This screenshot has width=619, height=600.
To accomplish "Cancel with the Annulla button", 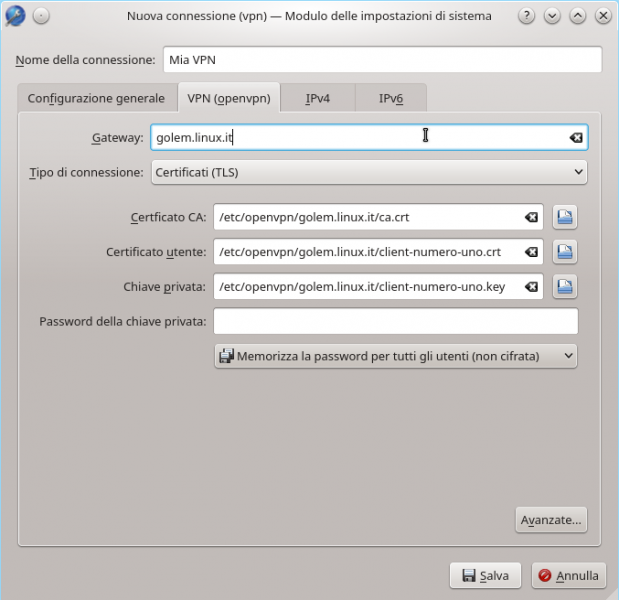I will (x=568, y=576).
